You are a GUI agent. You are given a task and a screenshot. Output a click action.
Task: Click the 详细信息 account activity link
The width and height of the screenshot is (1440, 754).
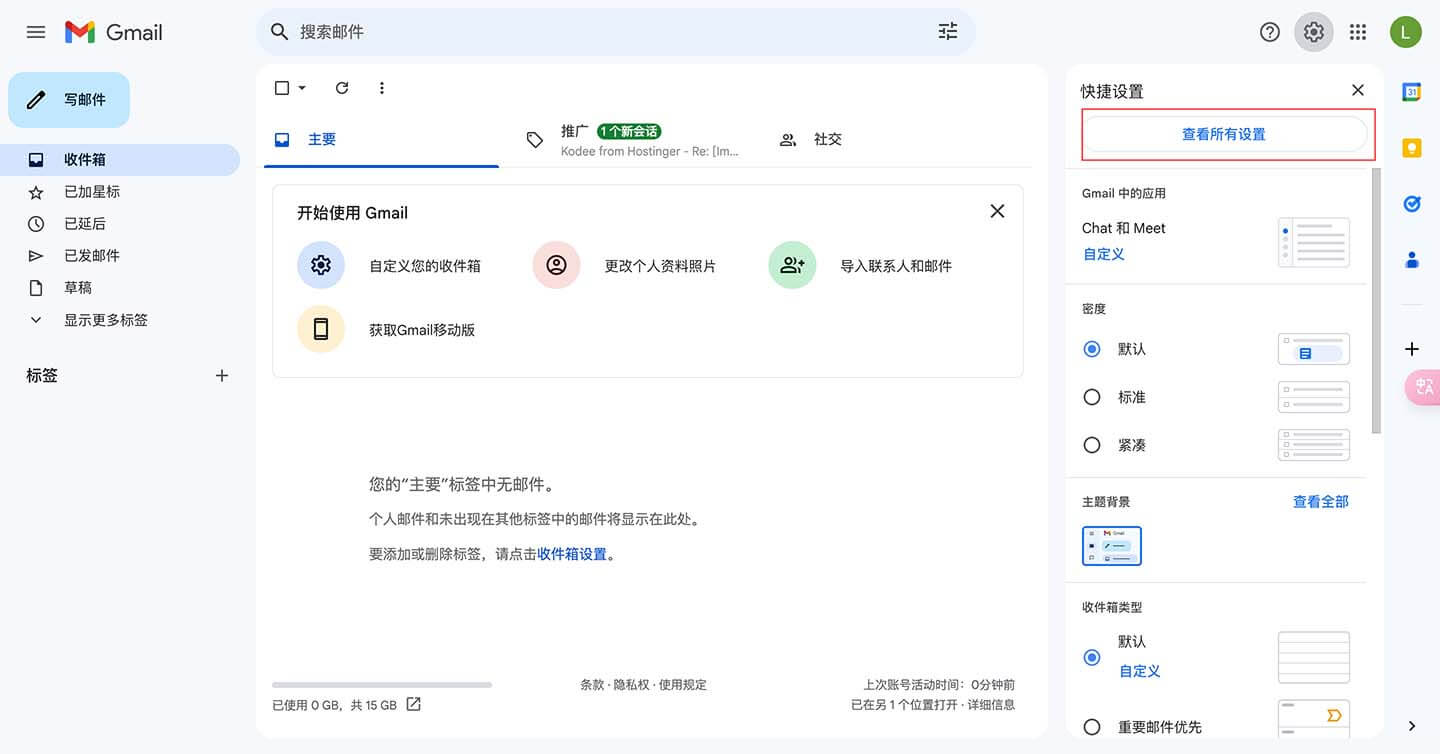coord(990,705)
